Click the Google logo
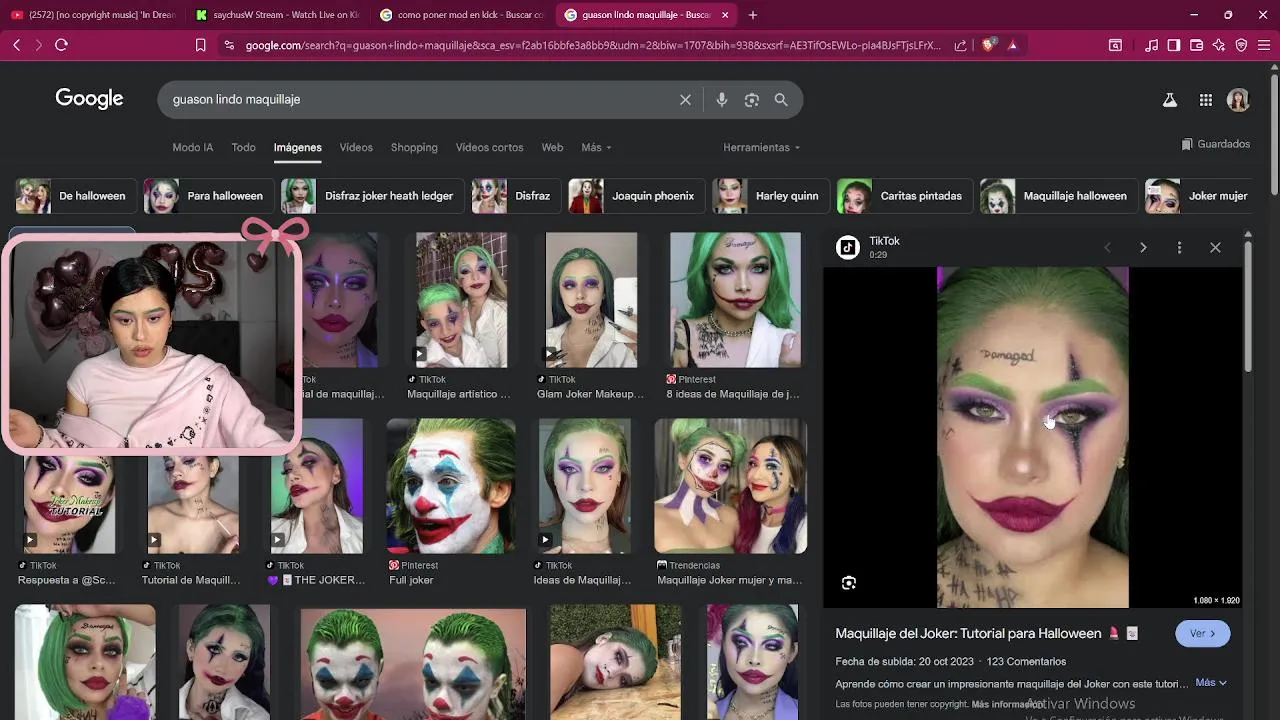 (x=89, y=98)
